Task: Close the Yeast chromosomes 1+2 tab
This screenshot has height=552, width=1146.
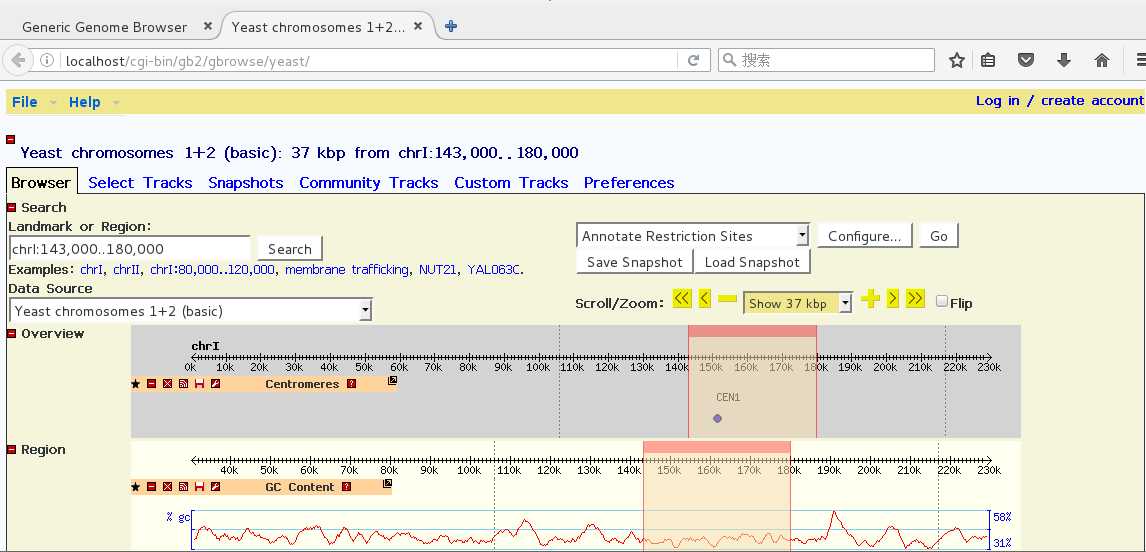Action: [x=418, y=26]
